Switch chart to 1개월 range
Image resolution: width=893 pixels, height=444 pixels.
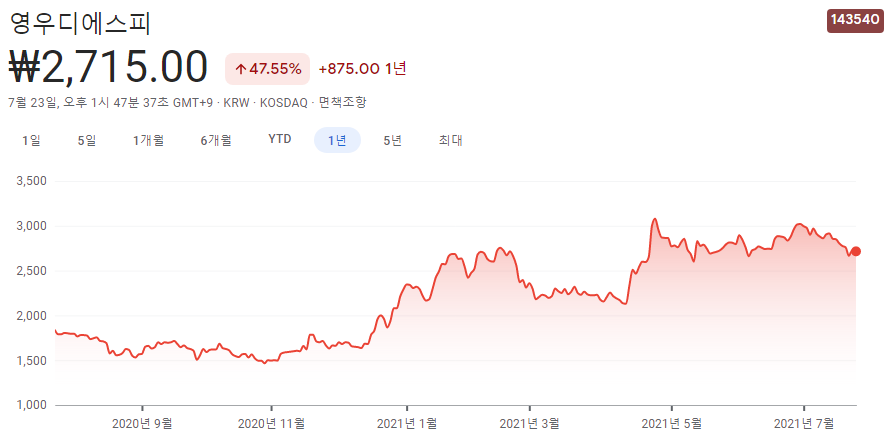pos(149,140)
